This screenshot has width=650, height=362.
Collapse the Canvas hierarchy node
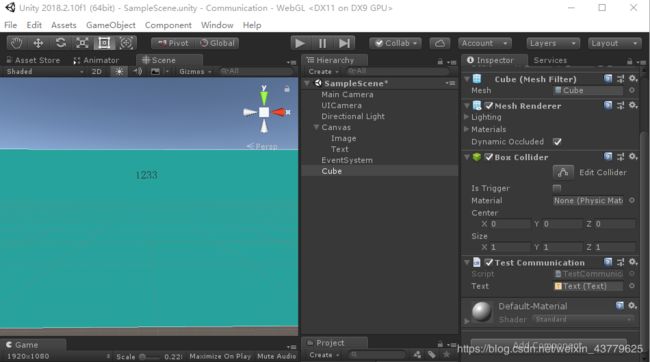point(316,127)
